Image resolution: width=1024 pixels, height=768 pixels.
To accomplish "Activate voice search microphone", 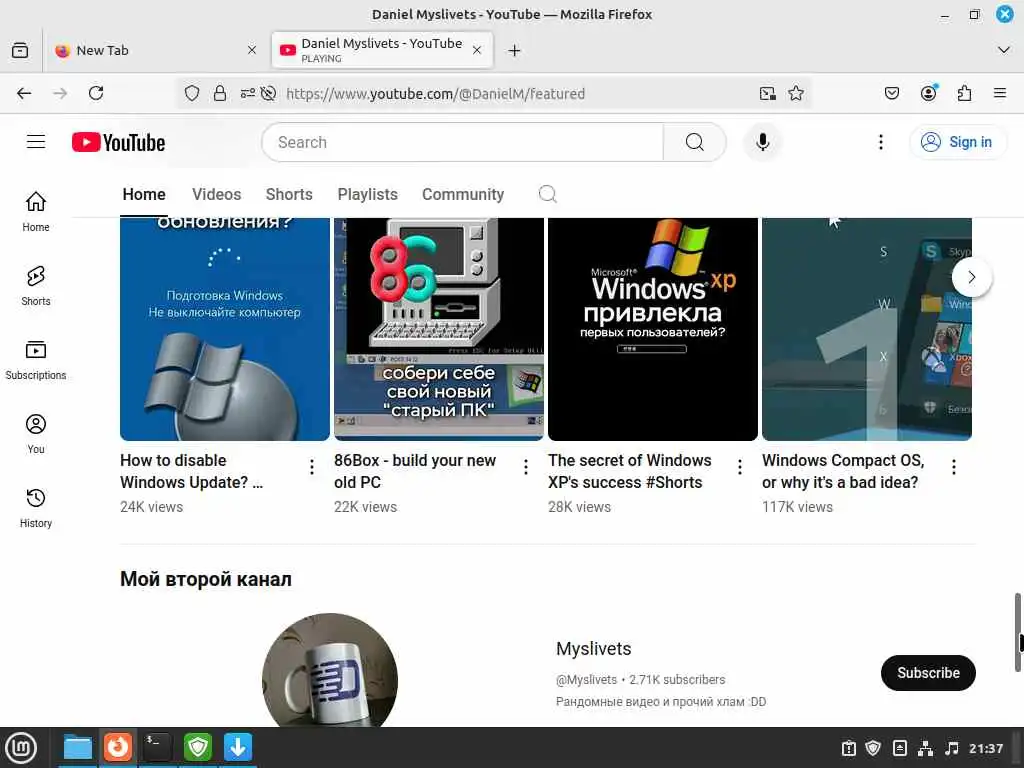I will pyautogui.click(x=762, y=142).
